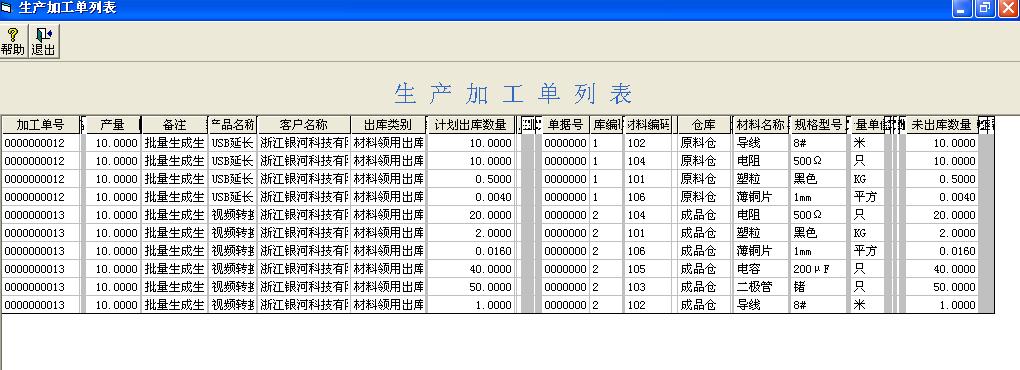Screen dimensions: 1020x370
Task: Select cell 薄铜片 in 原料仓 row
Action: (x=760, y=197)
